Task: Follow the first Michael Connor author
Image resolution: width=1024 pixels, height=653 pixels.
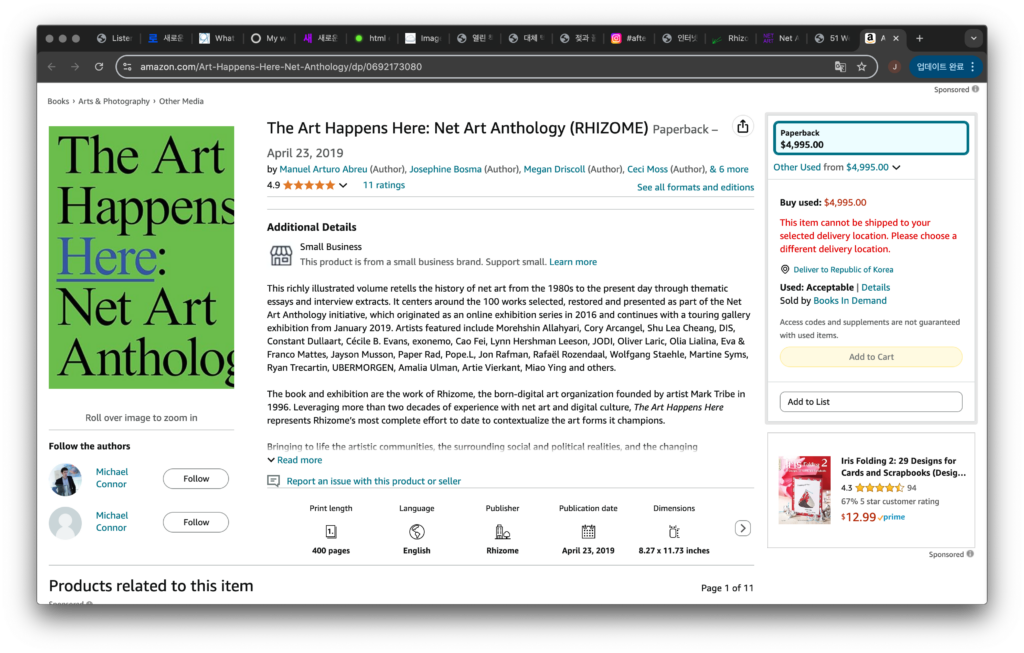Action: pyautogui.click(x=196, y=479)
